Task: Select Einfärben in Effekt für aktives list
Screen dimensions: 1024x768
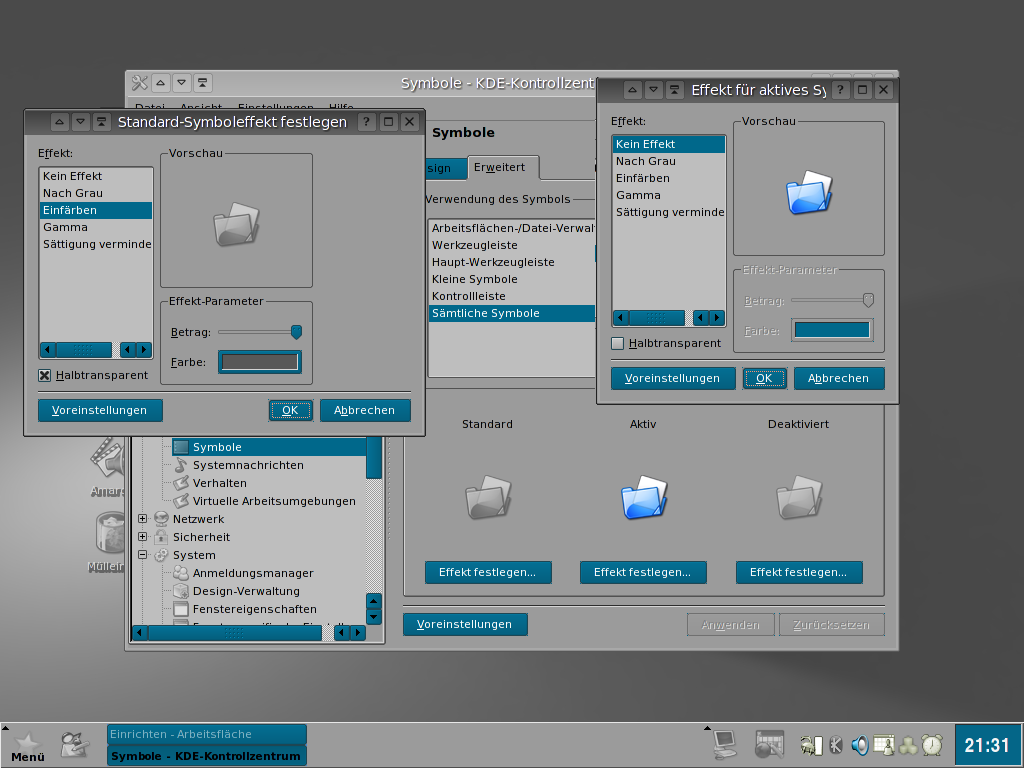Action: (669, 178)
